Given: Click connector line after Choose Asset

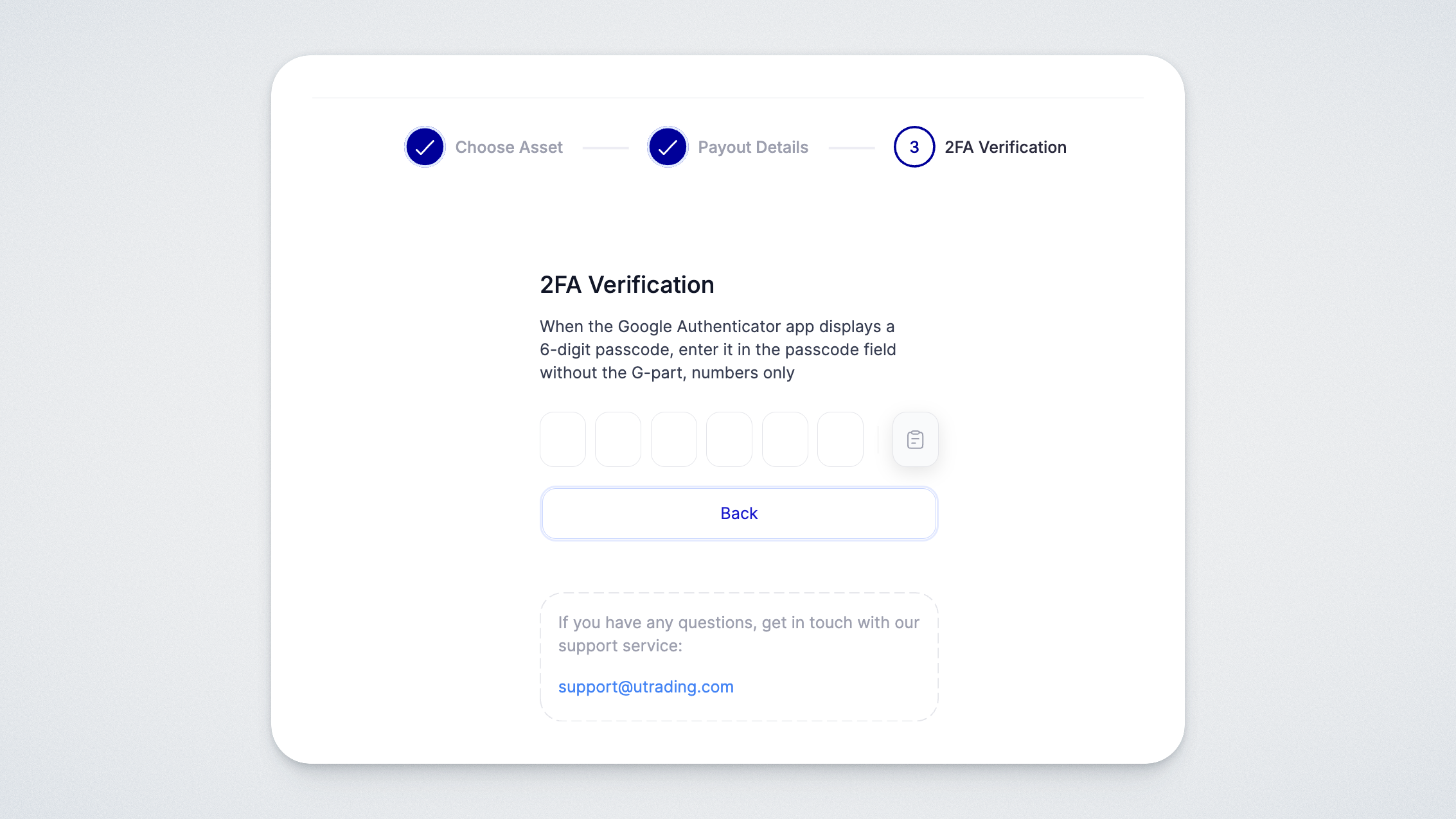Looking at the screenshot, I should pos(605,148).
